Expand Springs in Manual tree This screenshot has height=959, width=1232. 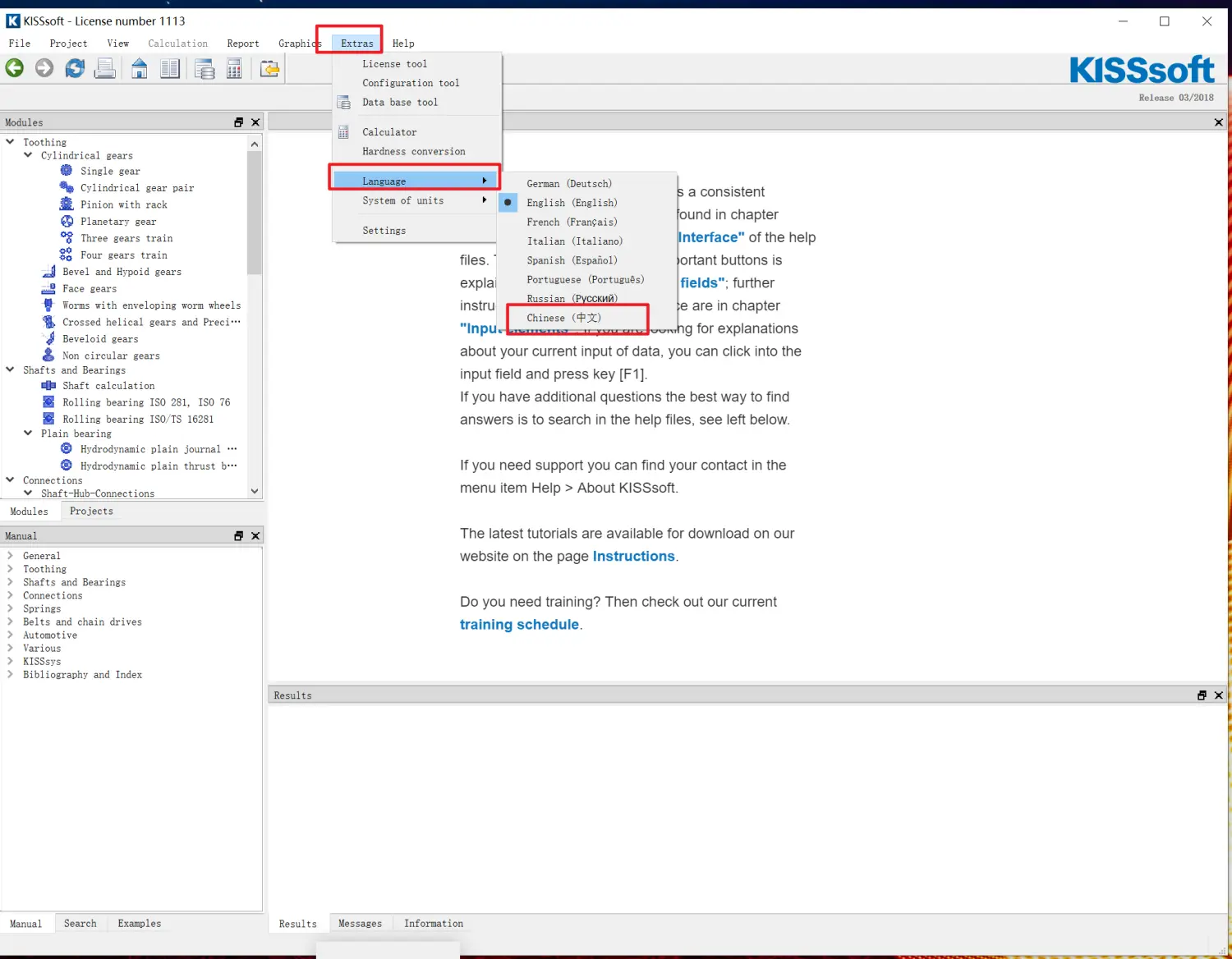coord(10,608)
